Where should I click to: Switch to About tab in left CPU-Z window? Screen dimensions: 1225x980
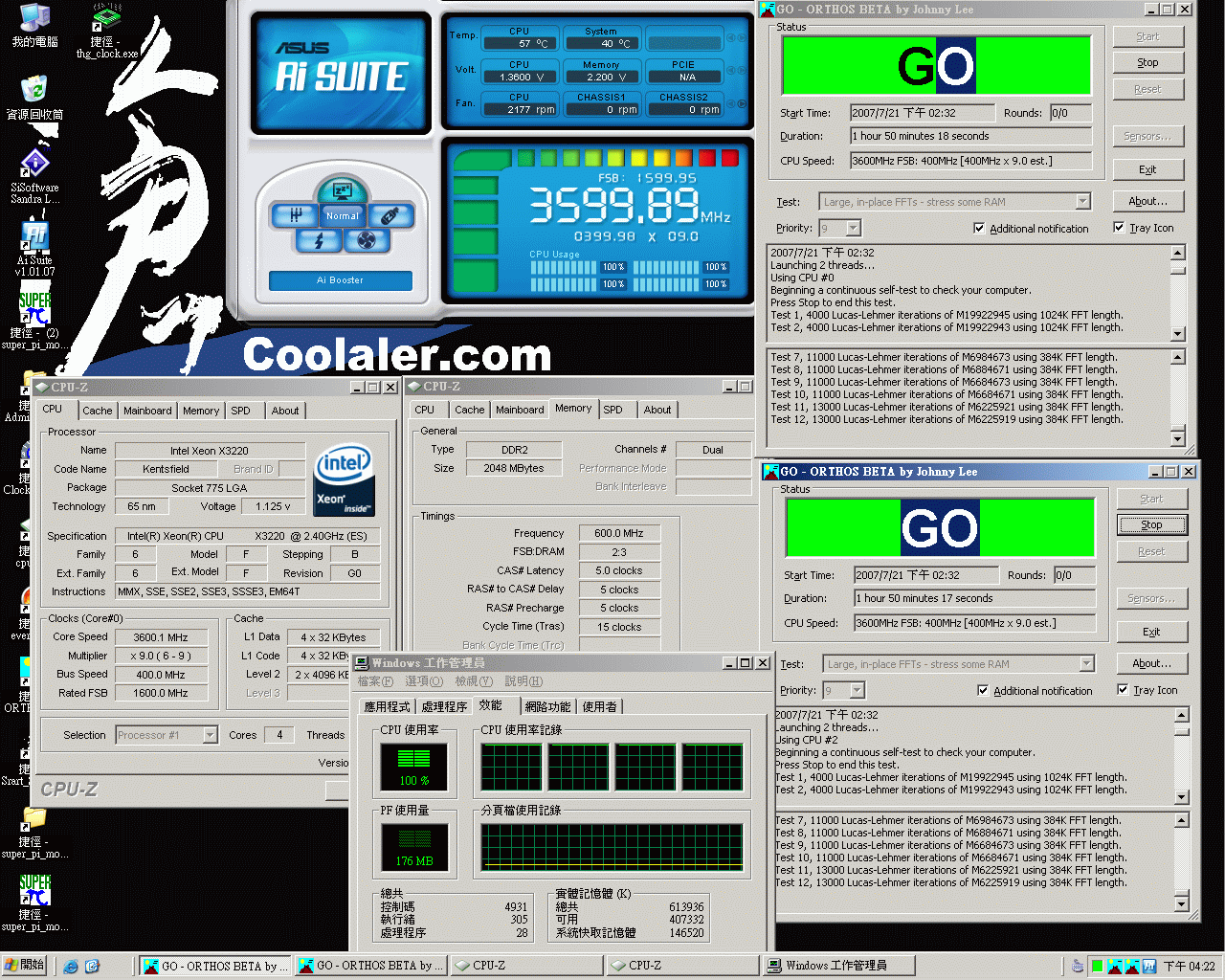pyautogui.click(x=285, y=411)
